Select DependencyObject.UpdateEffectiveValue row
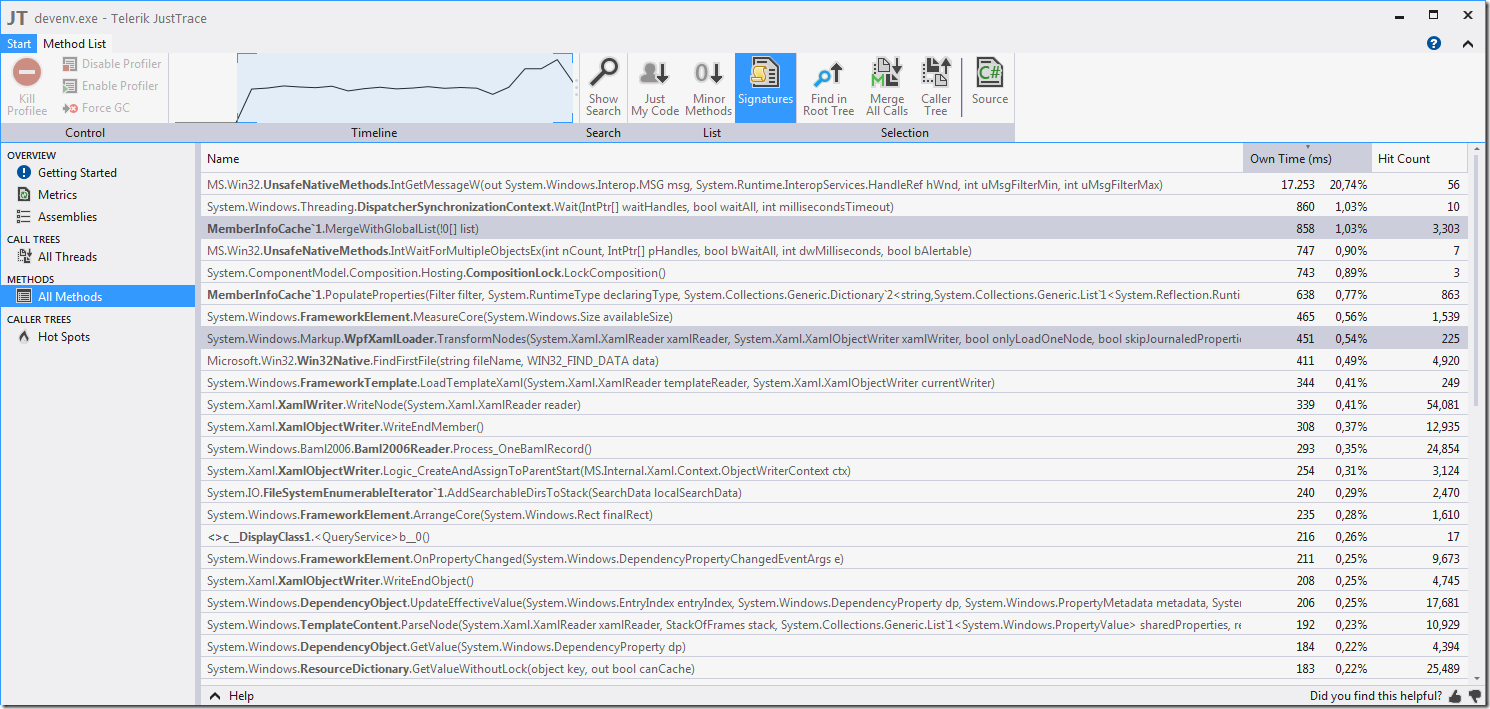 [x=835, y=603]
